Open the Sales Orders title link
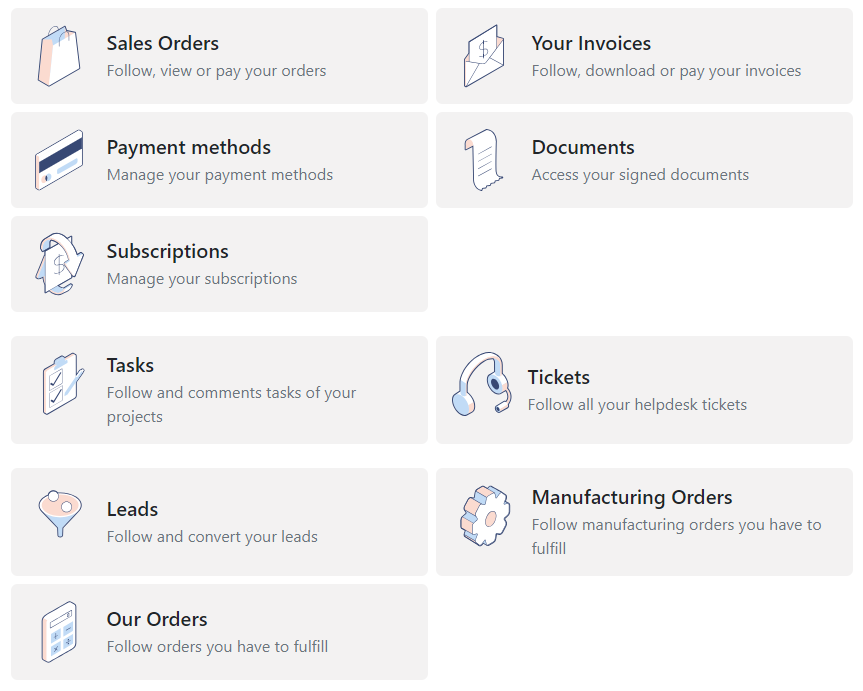The image size is (863, 691). point(163,43)
